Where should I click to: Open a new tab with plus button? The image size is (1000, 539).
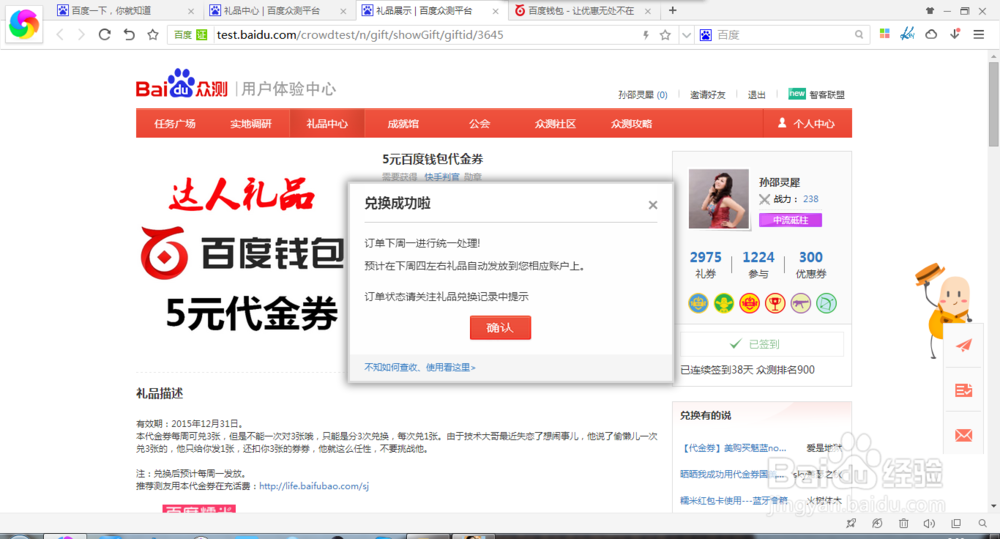tap(672, 10)
